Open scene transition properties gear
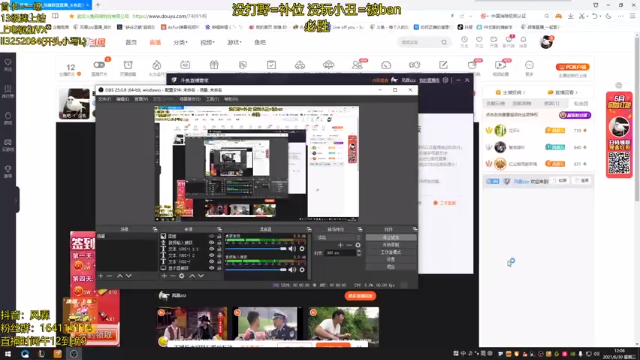640x360 pixels. (x=358, y=245)
